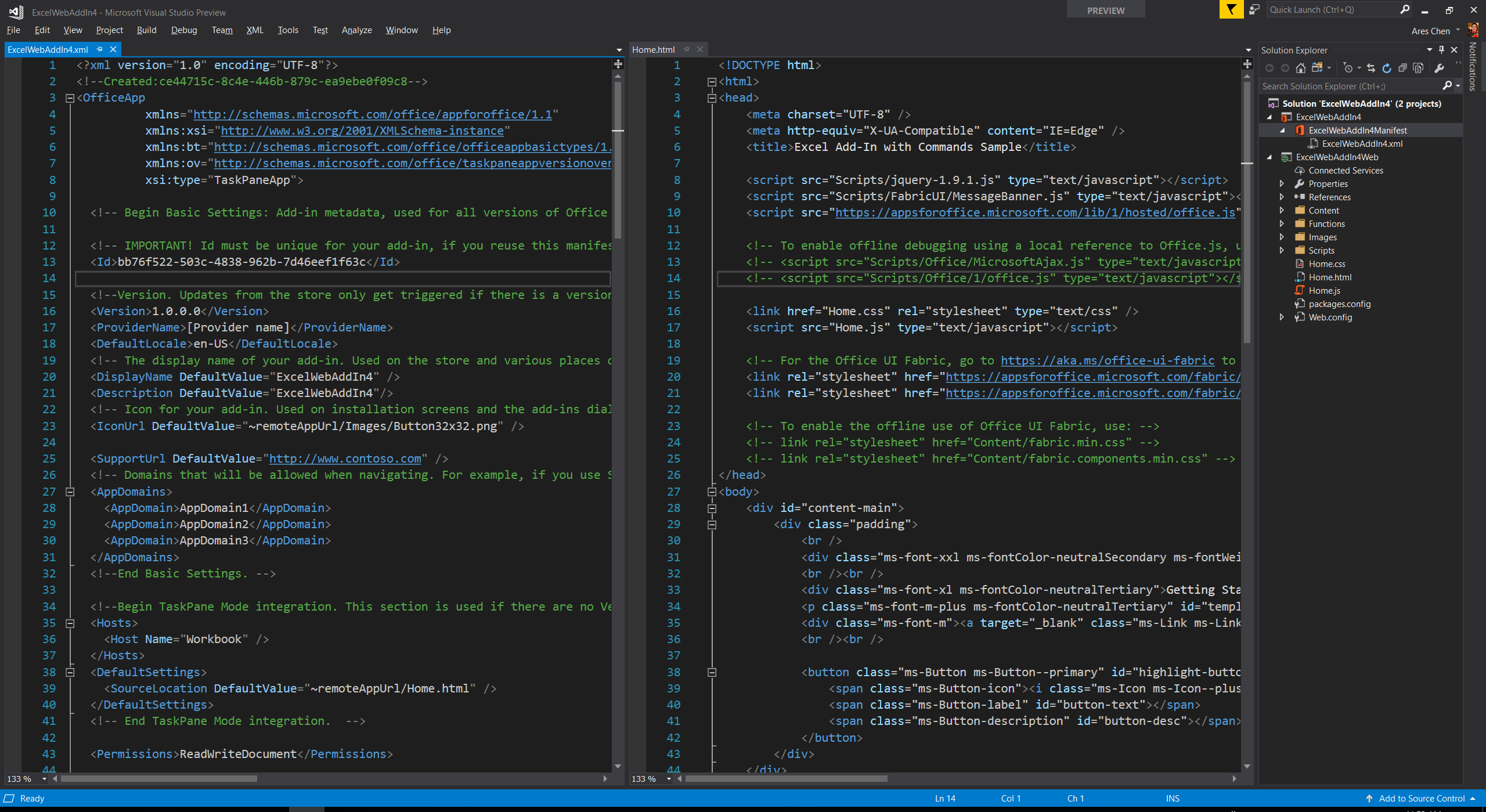This screenshot has height=812, width=1486.
Task: Click left editor's horizontal scrollbar thumb
Action: (158, 779)
